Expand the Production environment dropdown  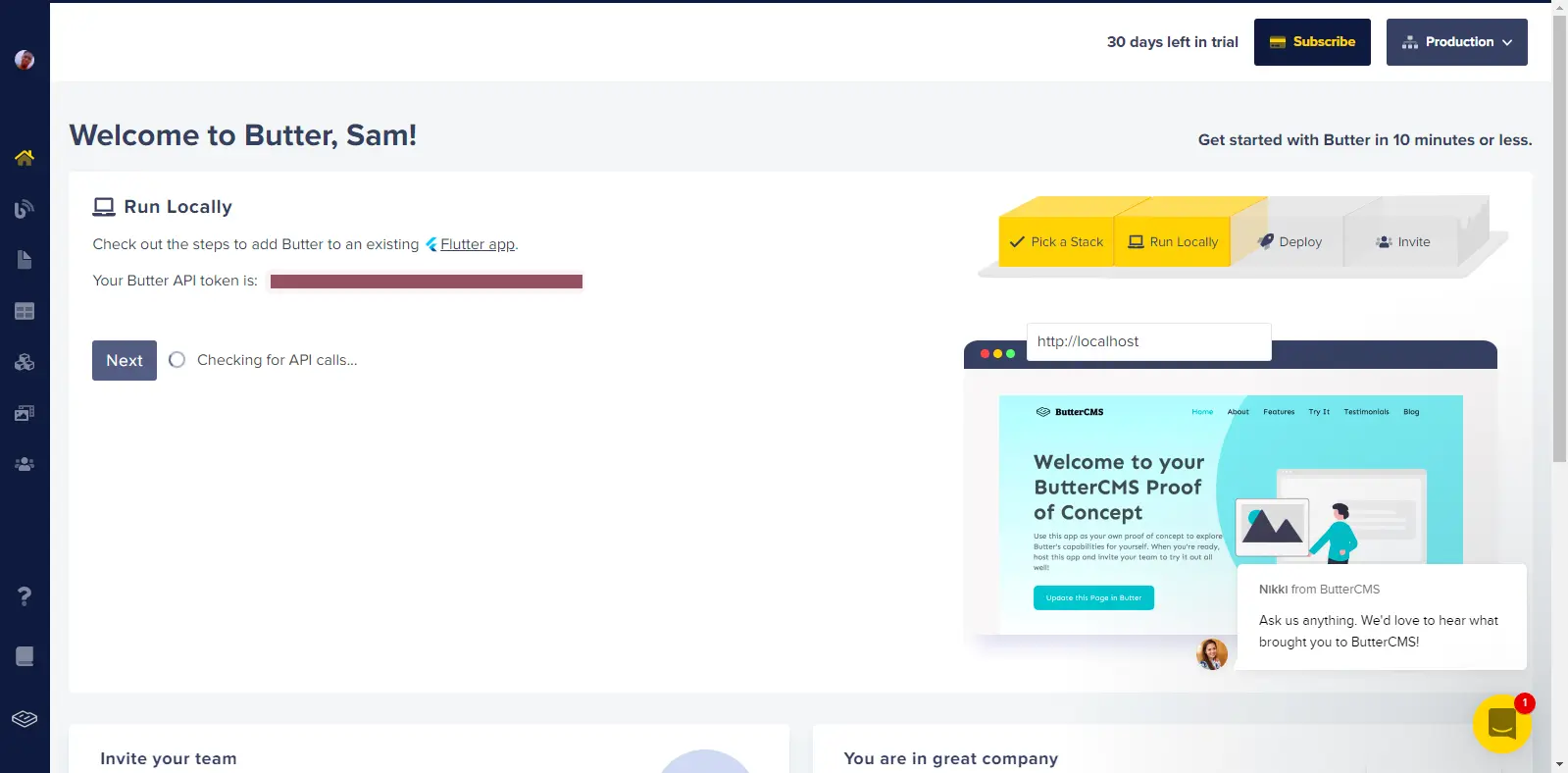1456,42
